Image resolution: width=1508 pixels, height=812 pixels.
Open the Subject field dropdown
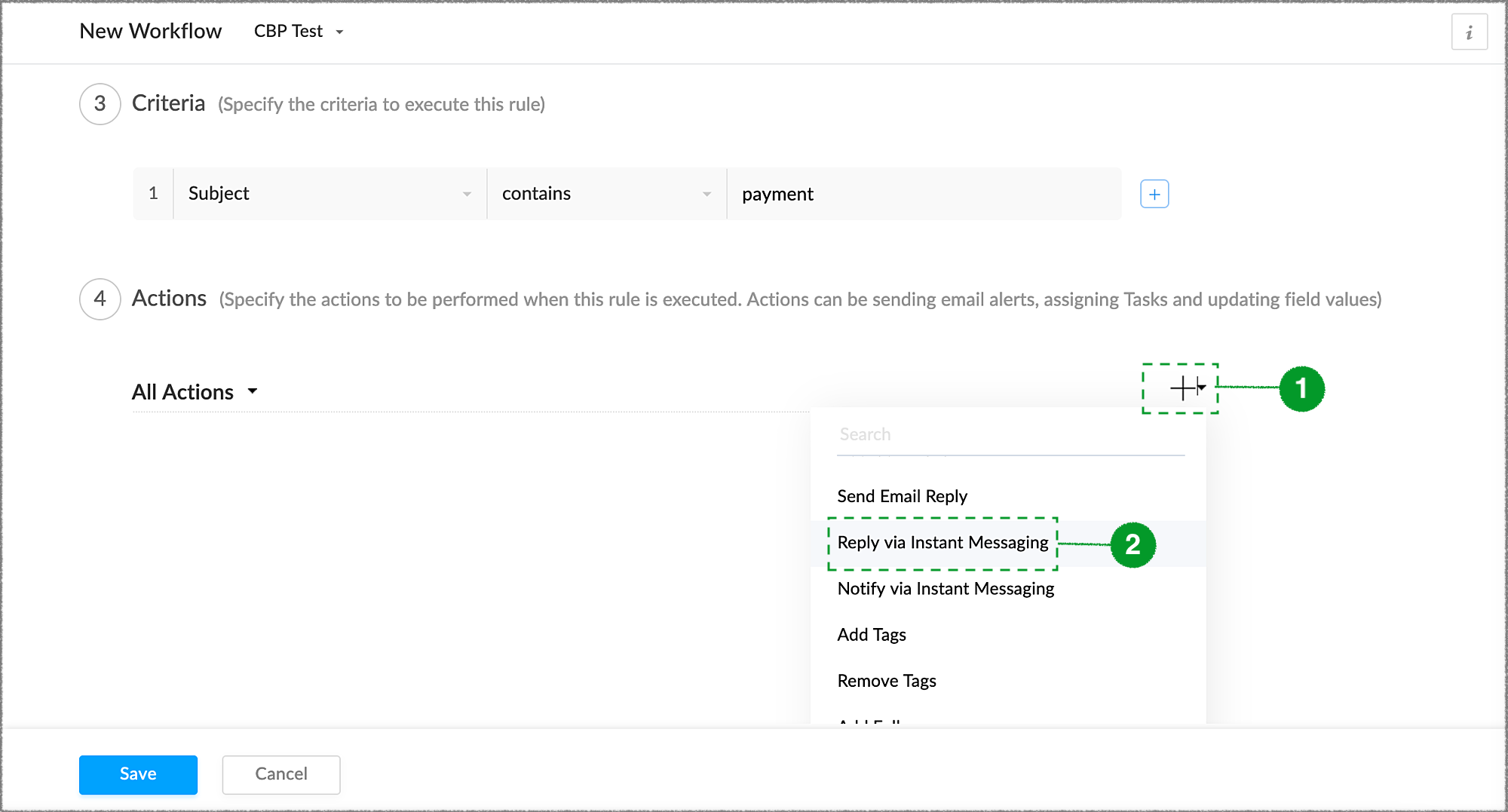coord(329,194)
